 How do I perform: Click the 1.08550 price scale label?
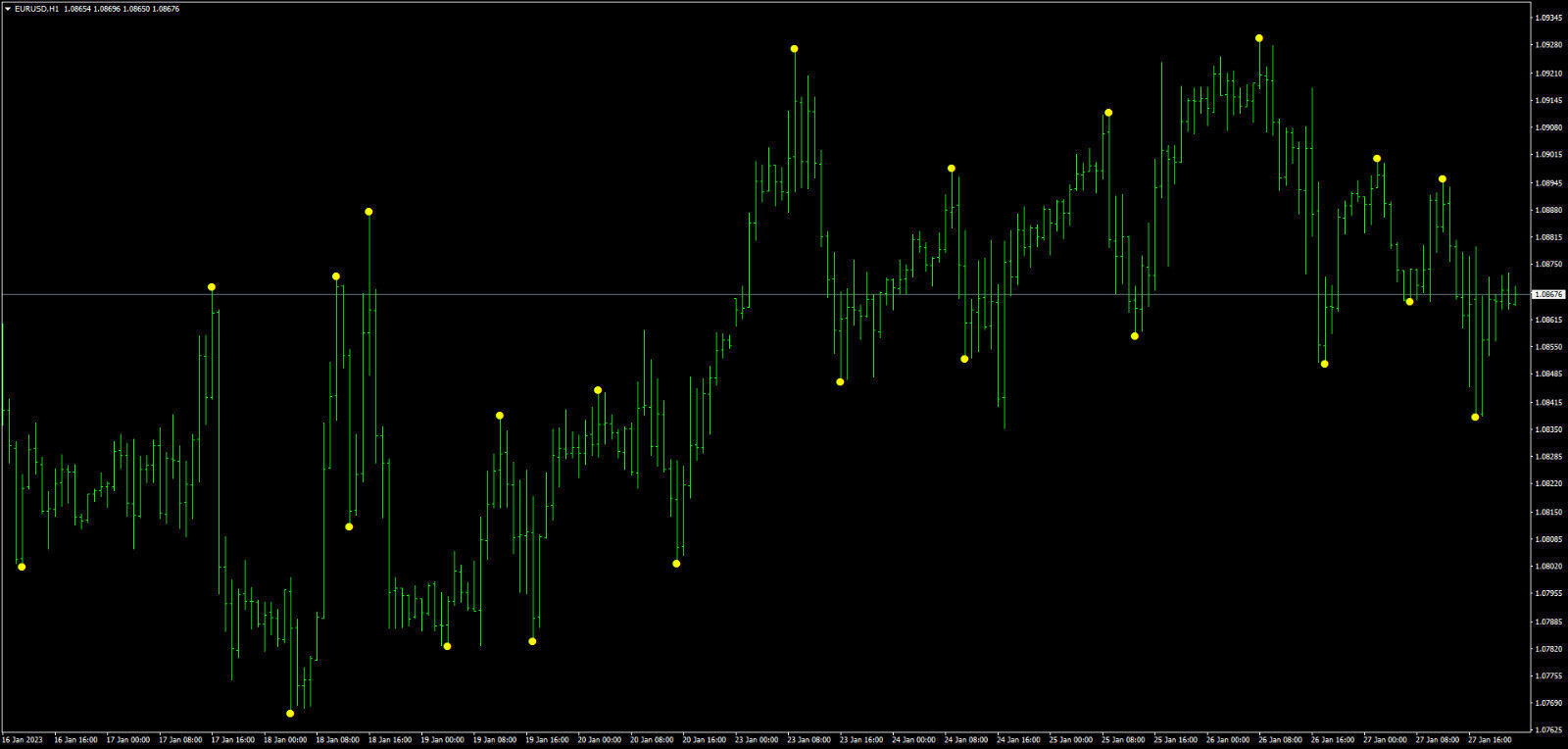[x=1548, y=346]
